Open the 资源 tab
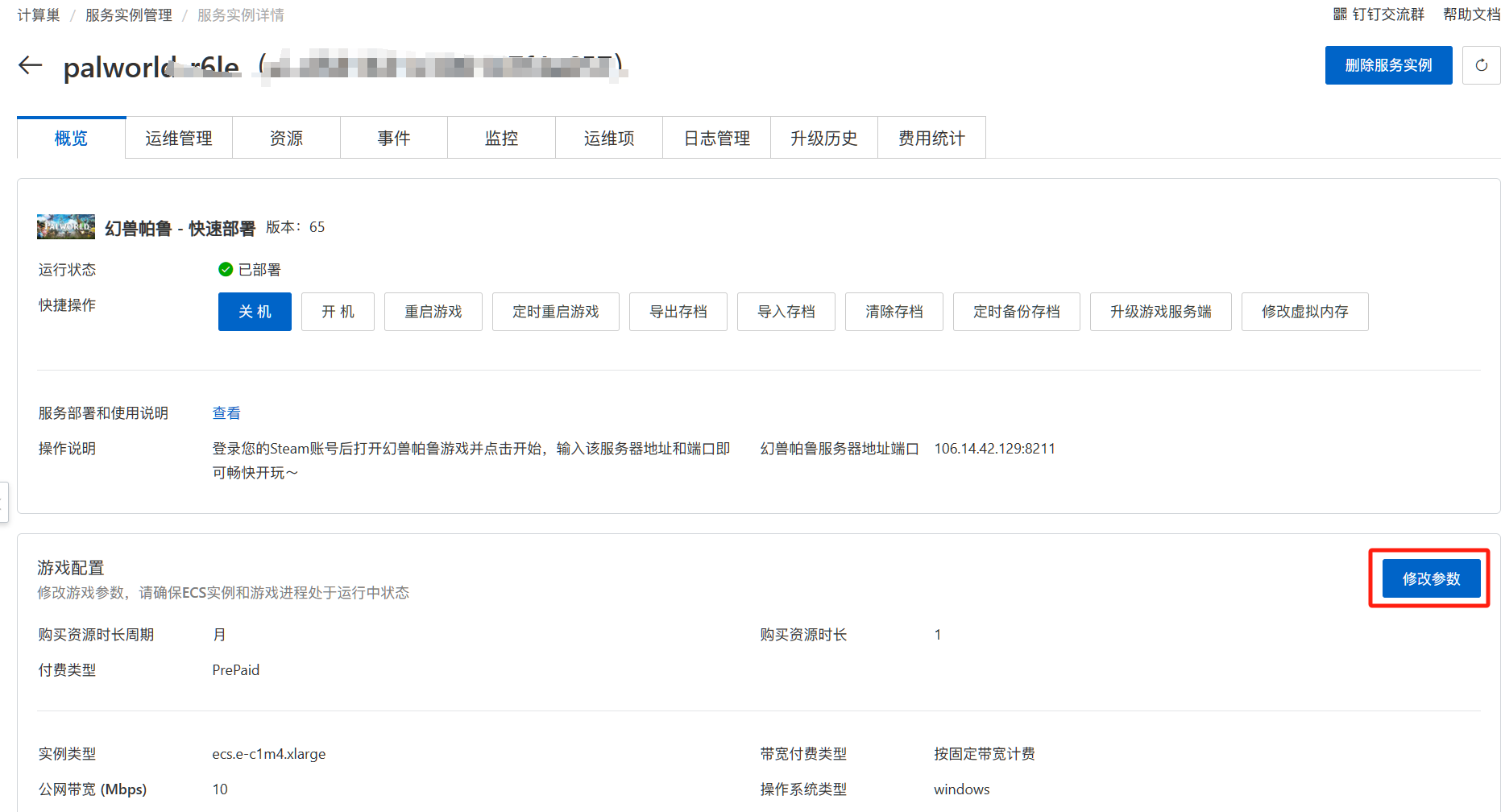The image size is (1501, 812). tap(286, 138)
